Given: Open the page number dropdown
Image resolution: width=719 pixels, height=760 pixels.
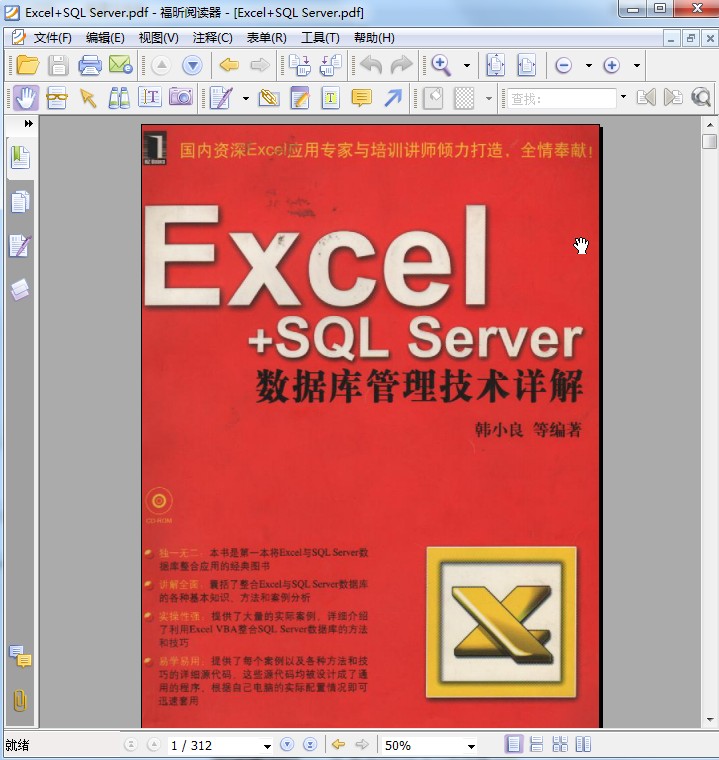Looking at the screenshot, I should click(x=267, y=746).
